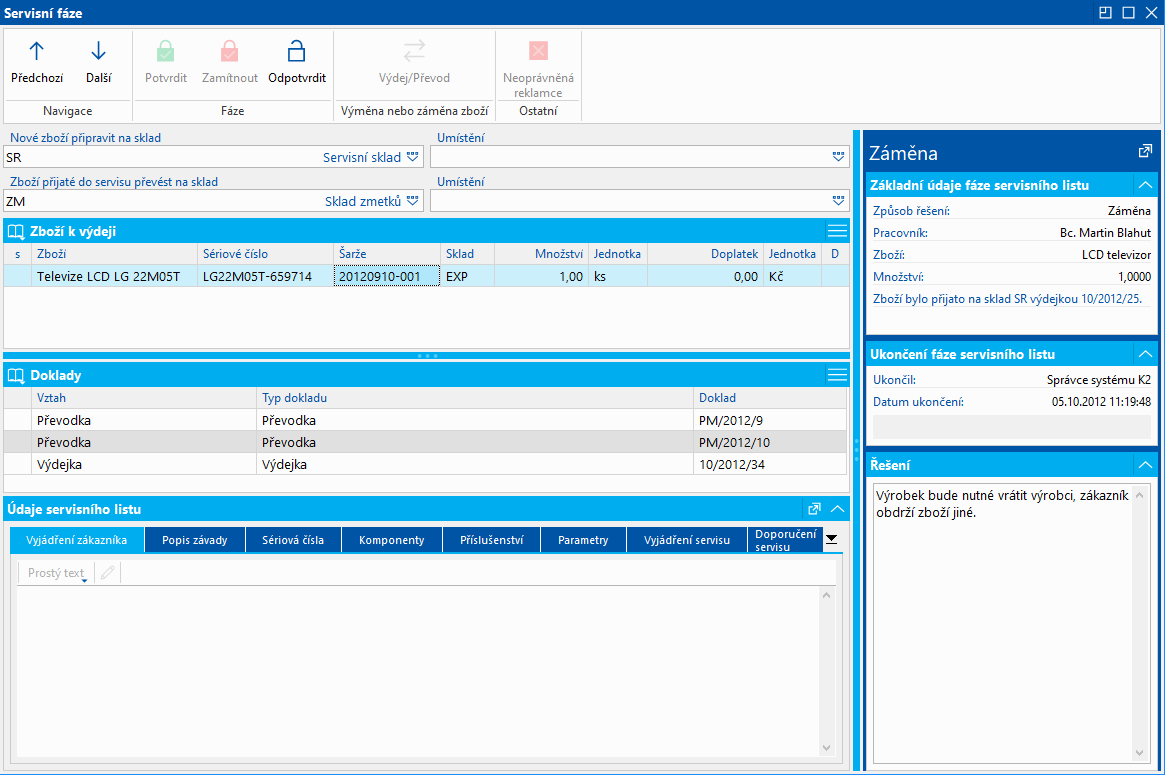Click the Odpotvrdit unlock icon
This screenshot has width=1165, height=775.
point(296,52)
